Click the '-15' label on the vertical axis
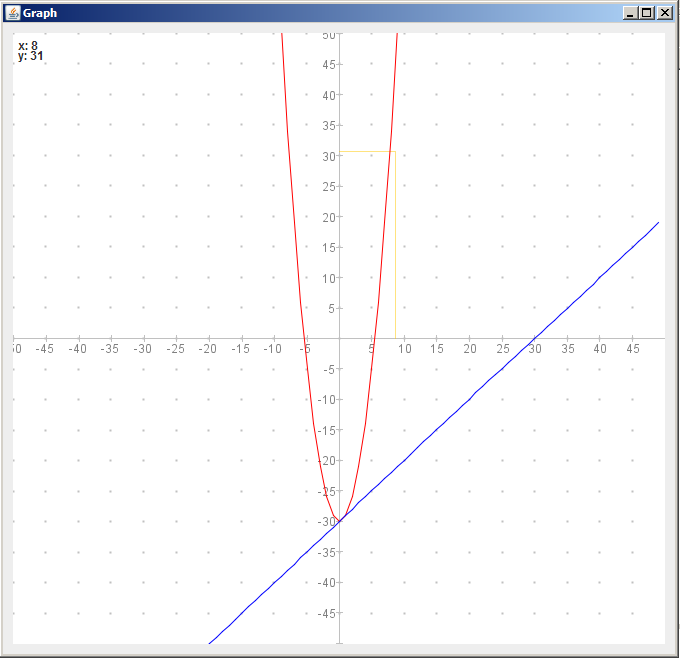Image resolution: width=680 pixels, height=659 pixels. point(327,431)
